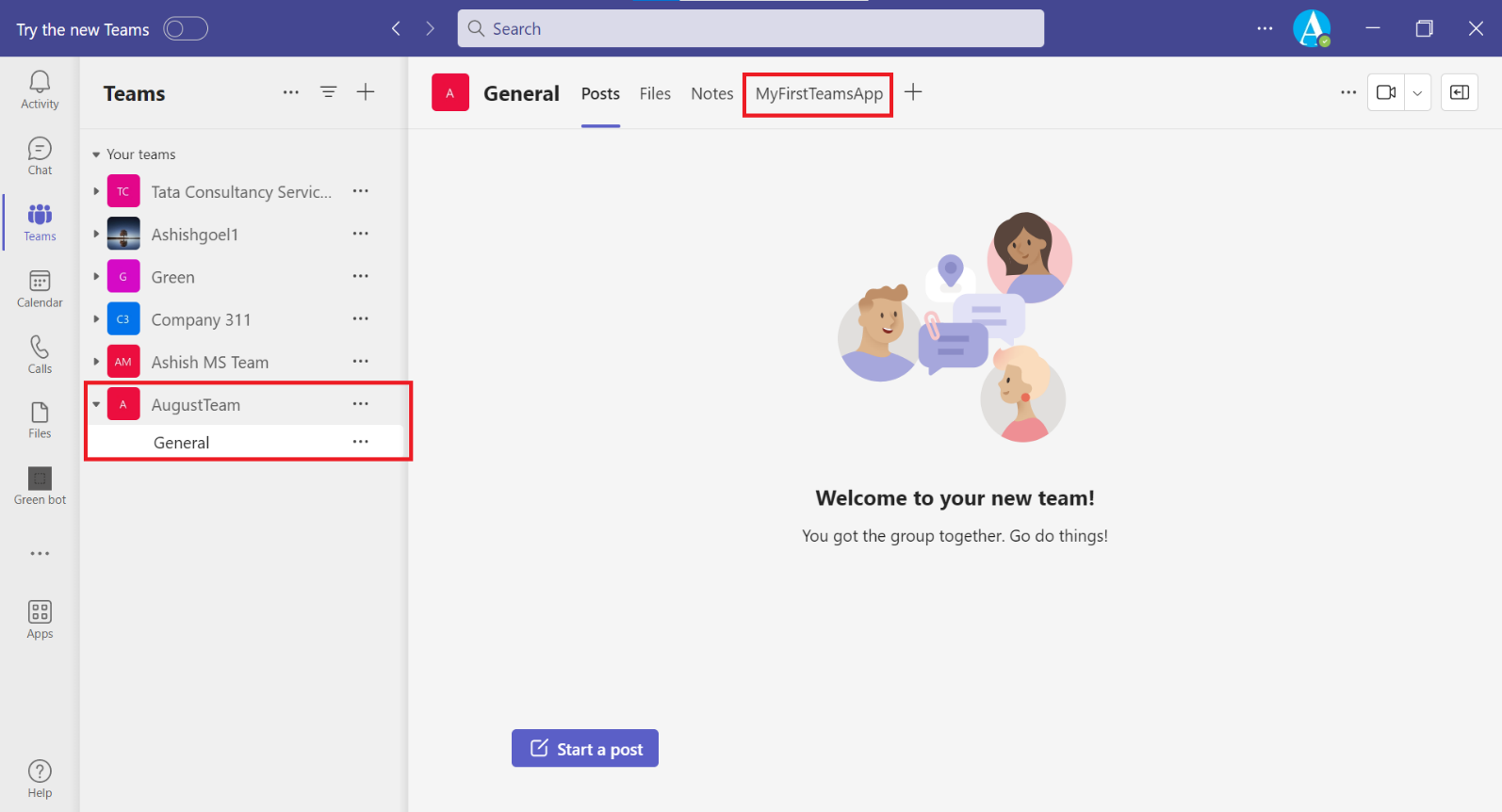Image resolution: width=1502 pixels, height=812 pixels.
Task: Collapse the AugustTeam tree node
Action: point(96,404)
